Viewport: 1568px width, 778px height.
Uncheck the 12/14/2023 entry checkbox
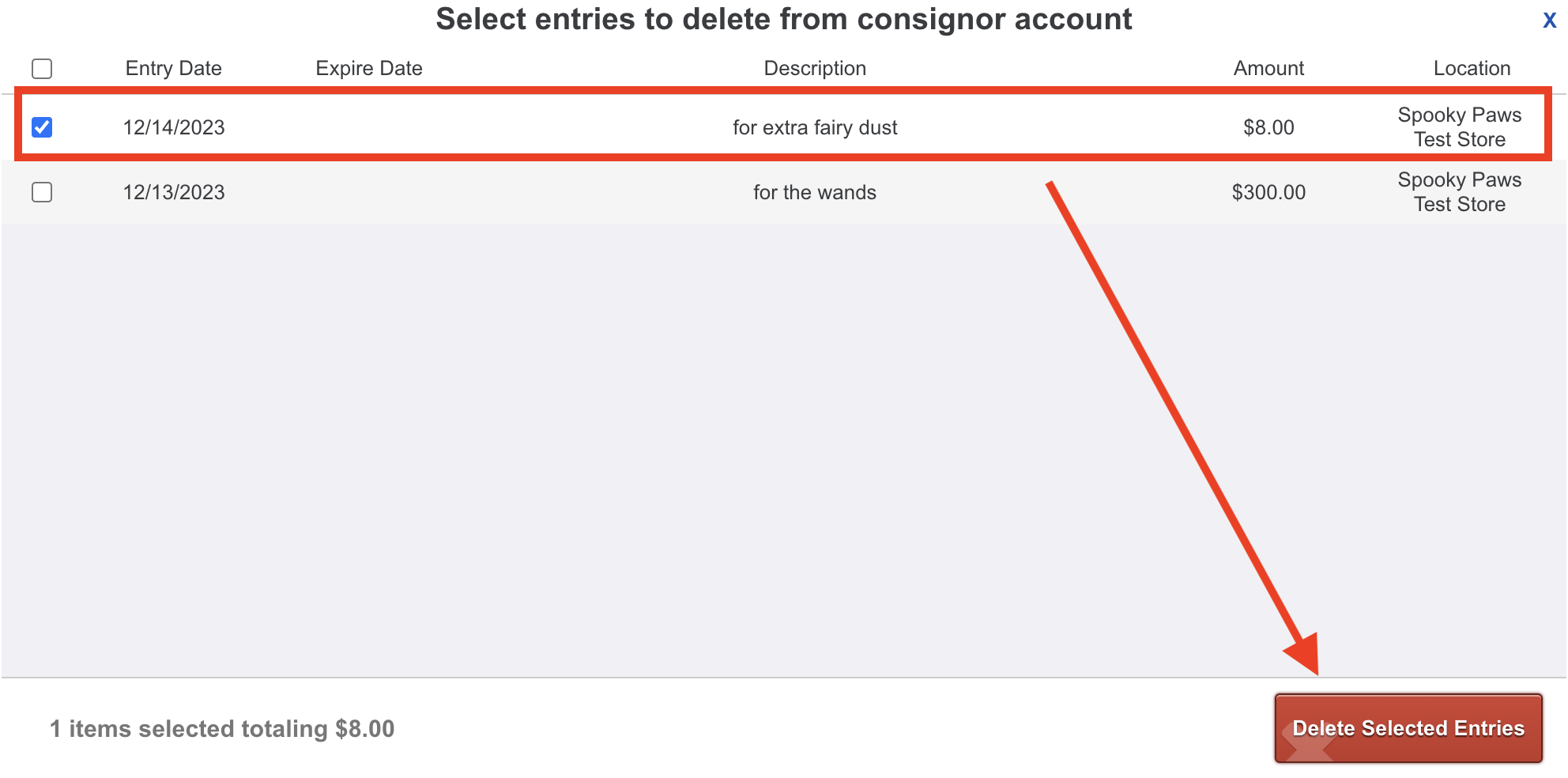click(x=42, y=127)
